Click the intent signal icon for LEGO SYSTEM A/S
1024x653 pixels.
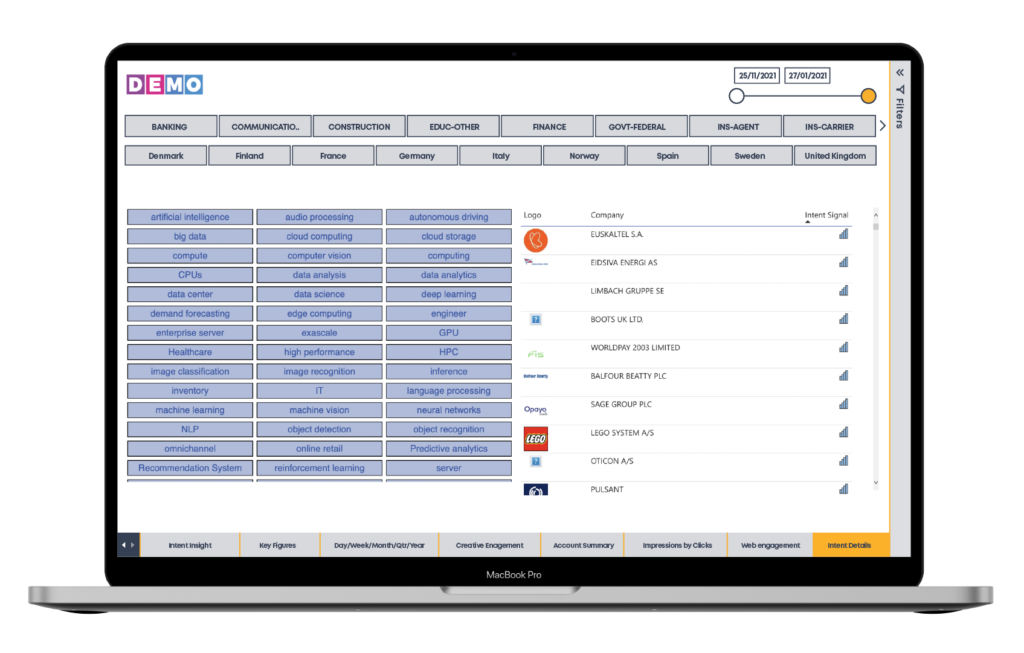(843, 432)
